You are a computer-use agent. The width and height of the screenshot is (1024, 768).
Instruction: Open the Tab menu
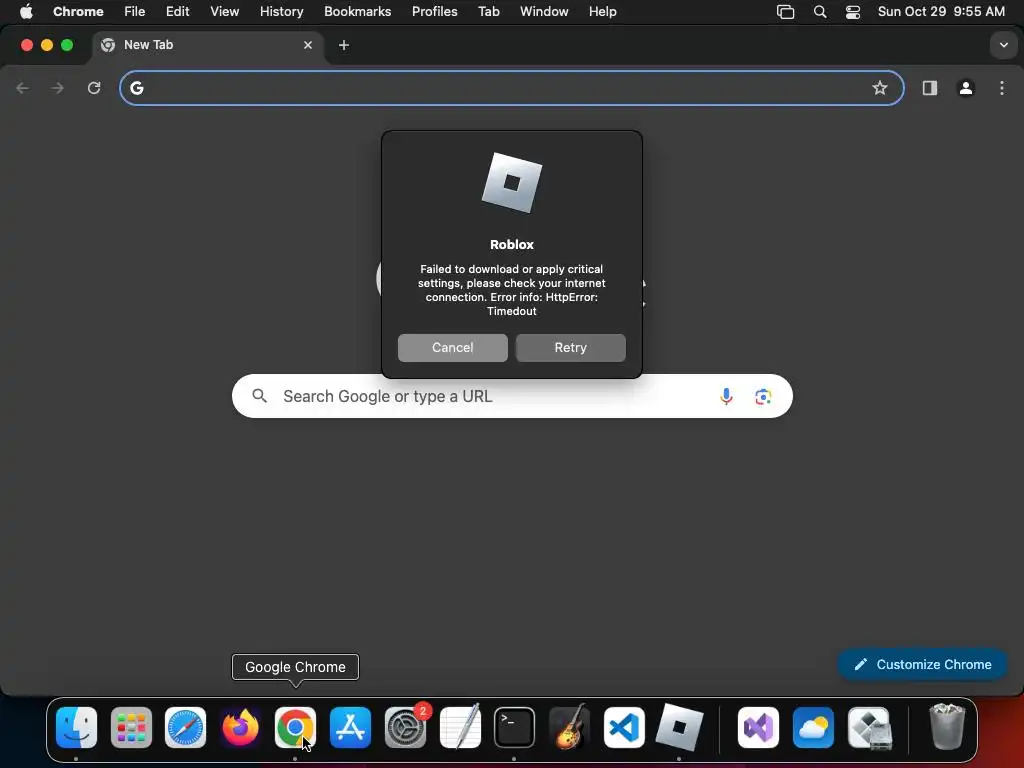coord(488,12)
